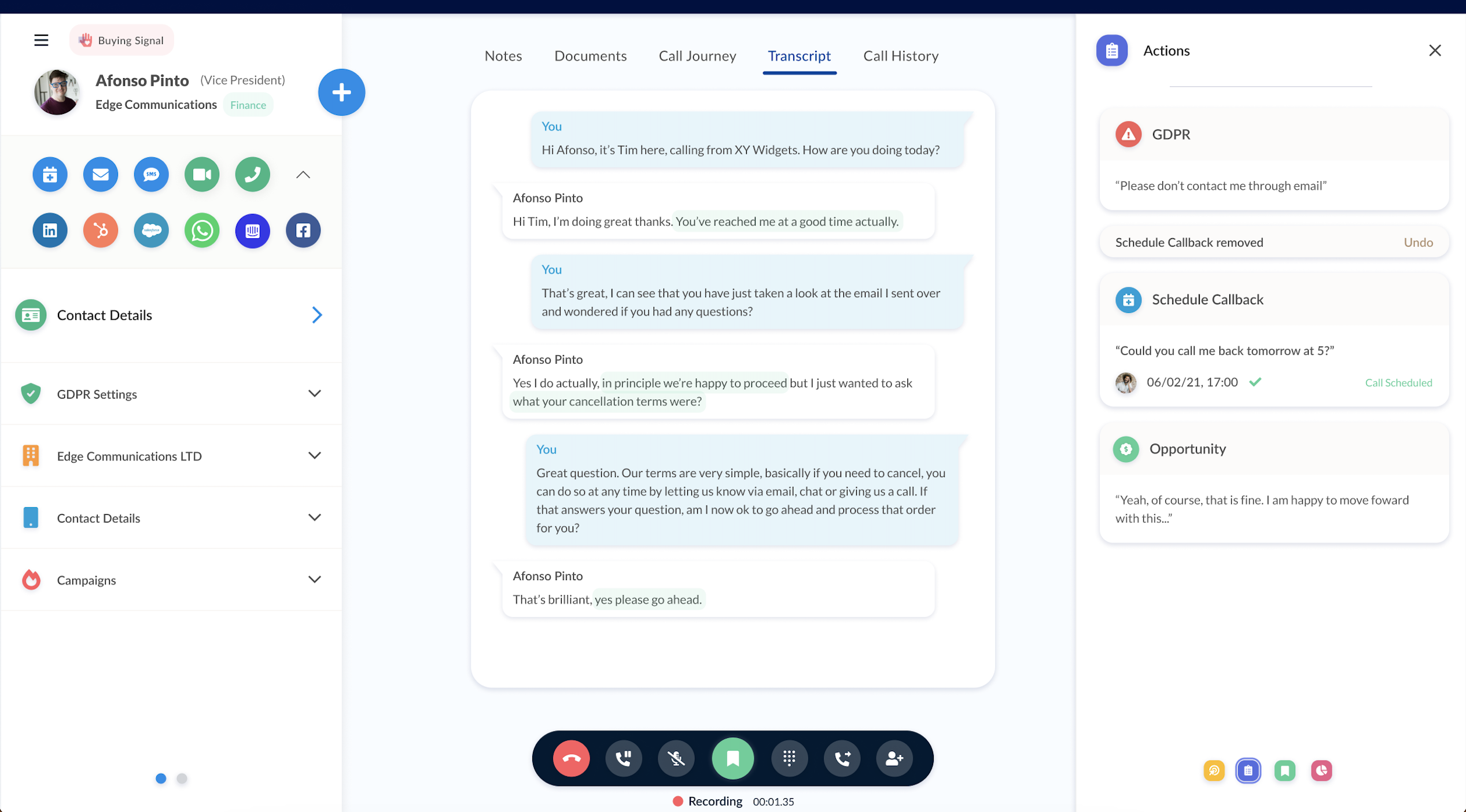Toggle the bookmark control in the call bar
This screenshot has height=812, width=1466.
[732, 758]
